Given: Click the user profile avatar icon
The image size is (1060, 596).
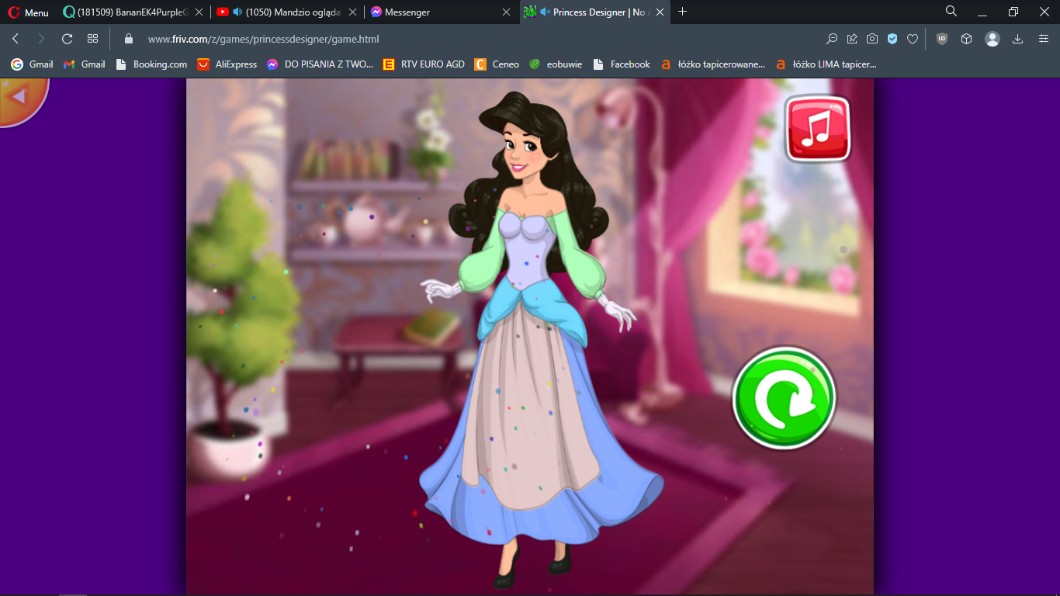Looking at the screenshot, I should tap(992, 39).
